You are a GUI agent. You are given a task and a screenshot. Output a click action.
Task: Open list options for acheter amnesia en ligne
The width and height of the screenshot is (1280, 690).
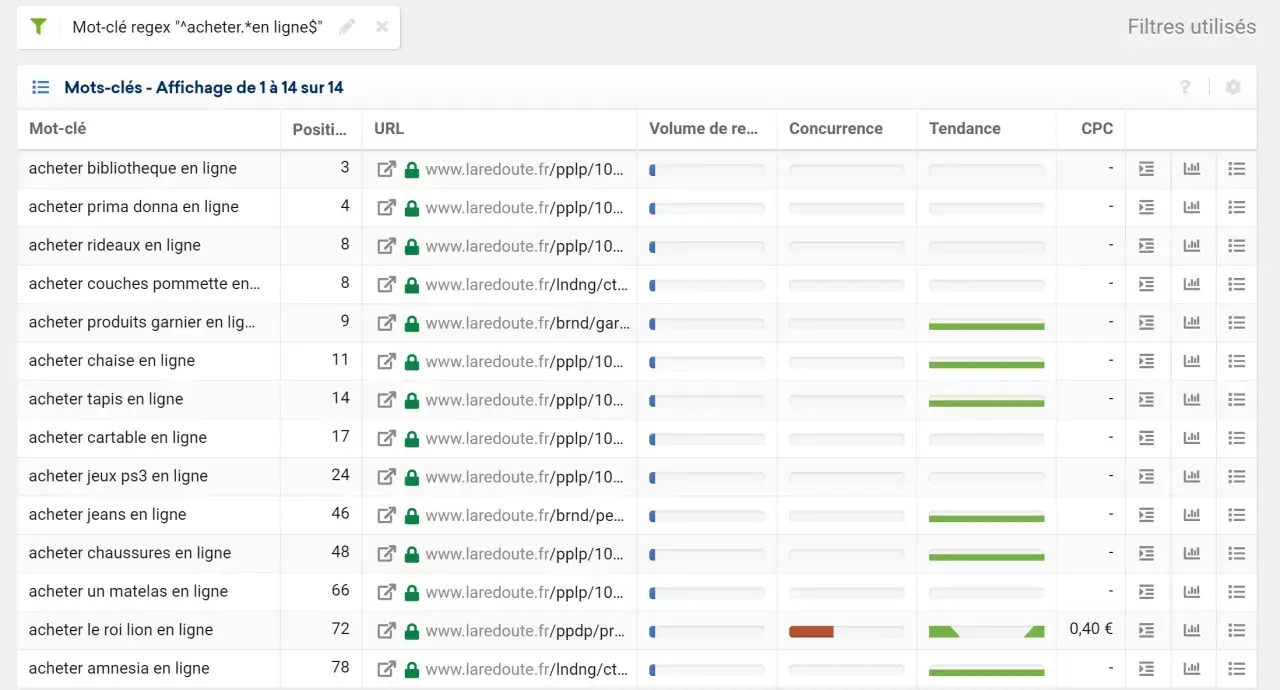[x=1236, y=669]
